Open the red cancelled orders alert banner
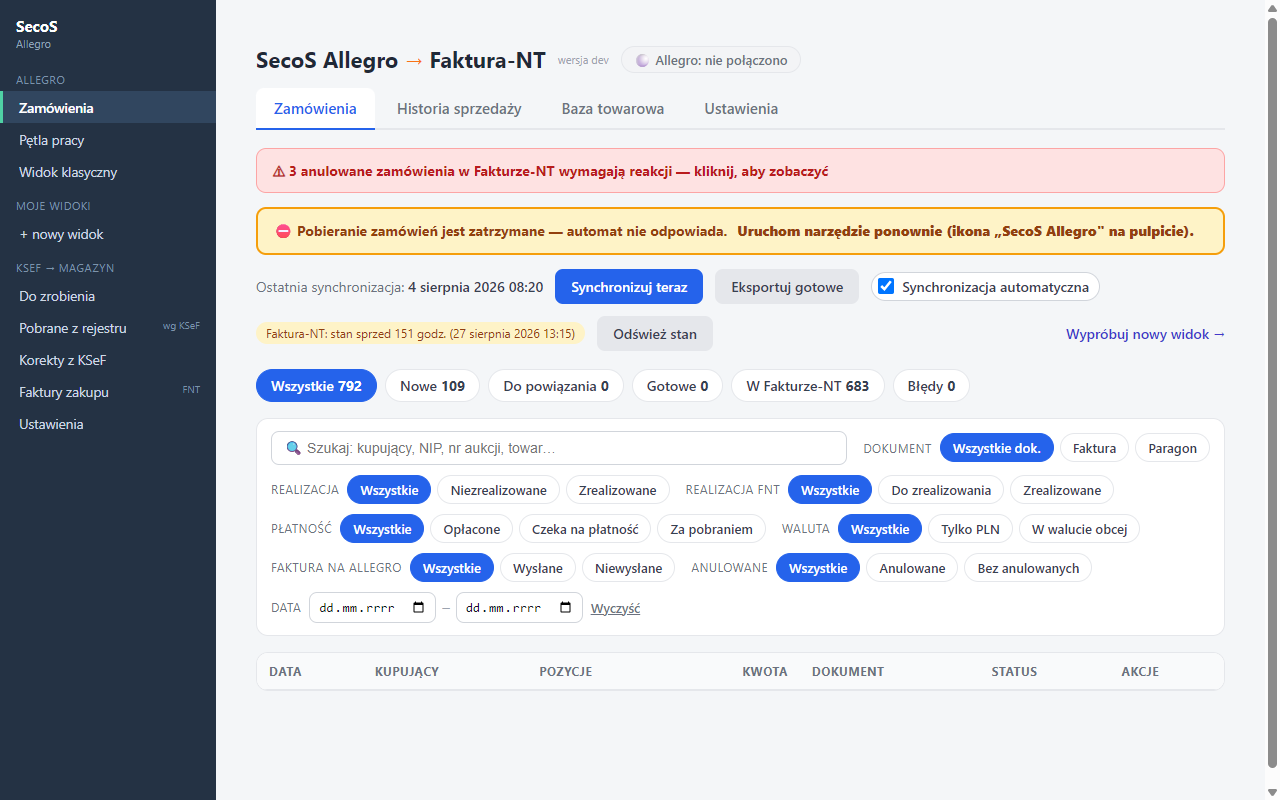The width and height of the screenshot is (1280, 800). coord(740,171)
